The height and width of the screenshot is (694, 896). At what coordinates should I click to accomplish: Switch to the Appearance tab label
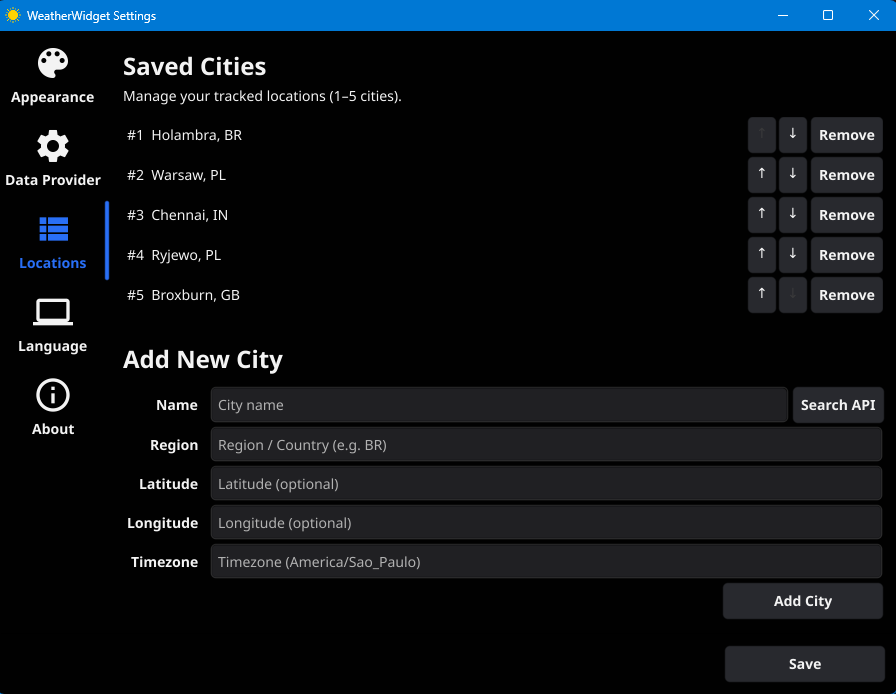pos(53,97)
